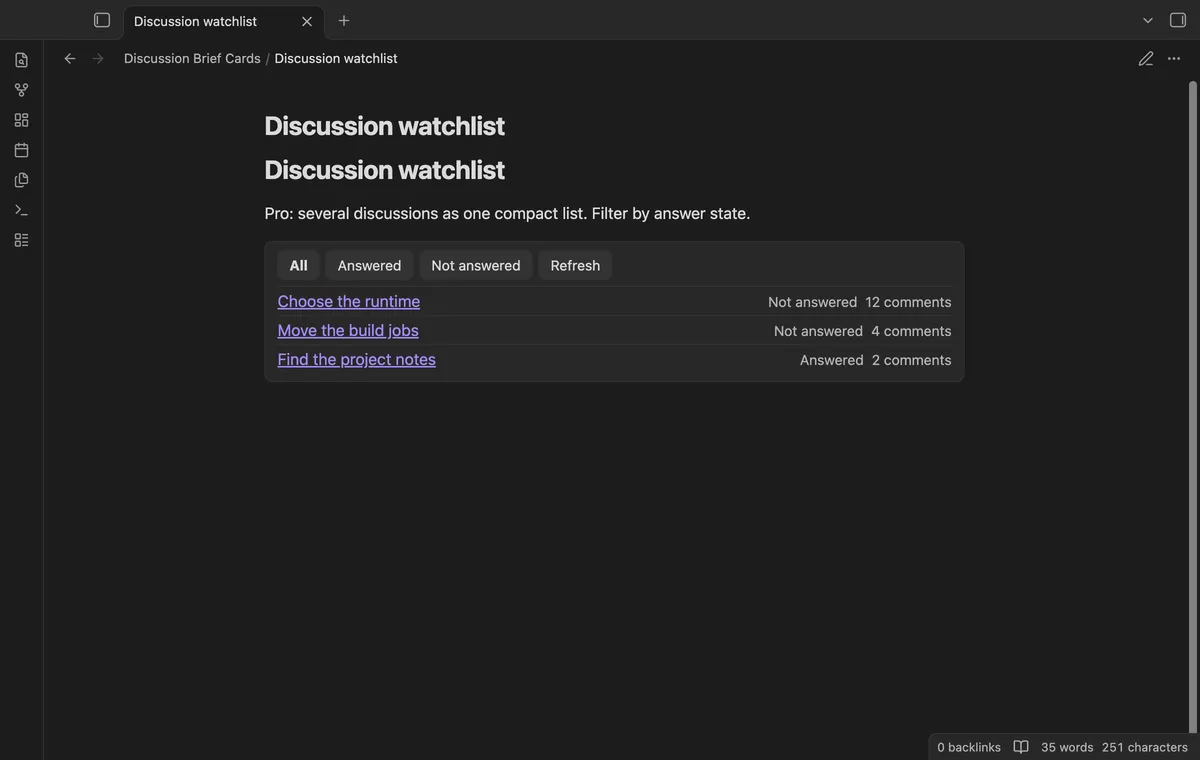Open the daily note calendar icon
1200x760 pixels.
coord(21,150)
